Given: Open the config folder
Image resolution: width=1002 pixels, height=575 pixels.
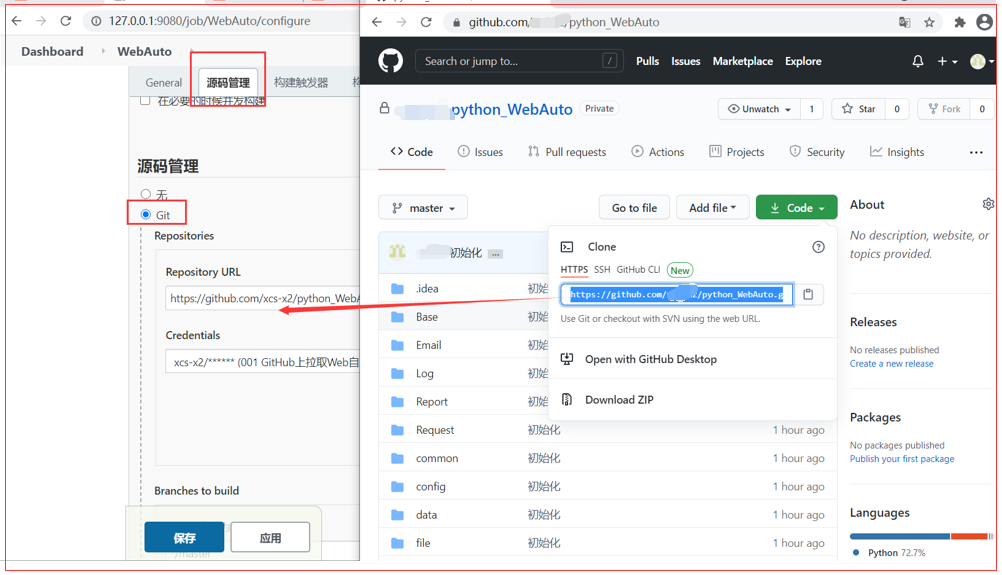Looking at the screenshot, I should tap(430, 487).
